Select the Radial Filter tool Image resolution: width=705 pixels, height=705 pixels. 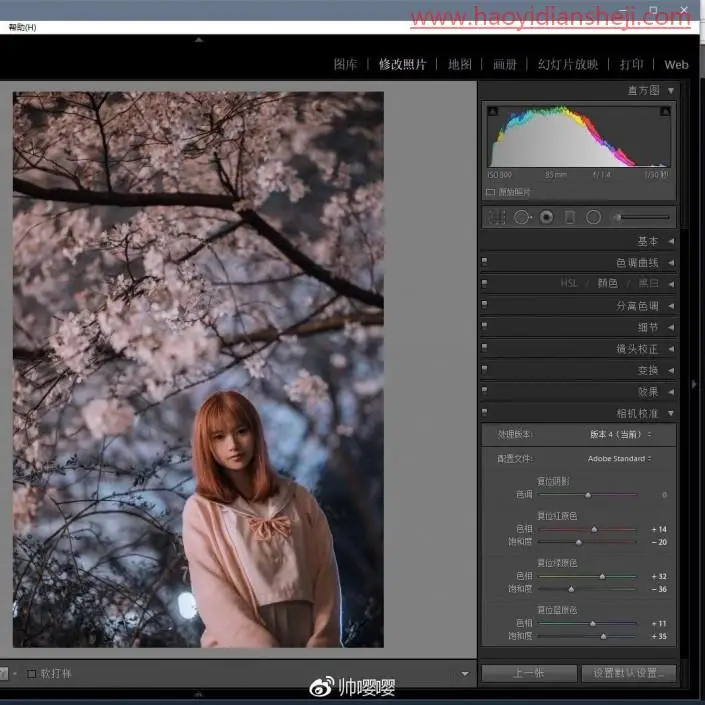pyautogui.click(x=593, y=218)
